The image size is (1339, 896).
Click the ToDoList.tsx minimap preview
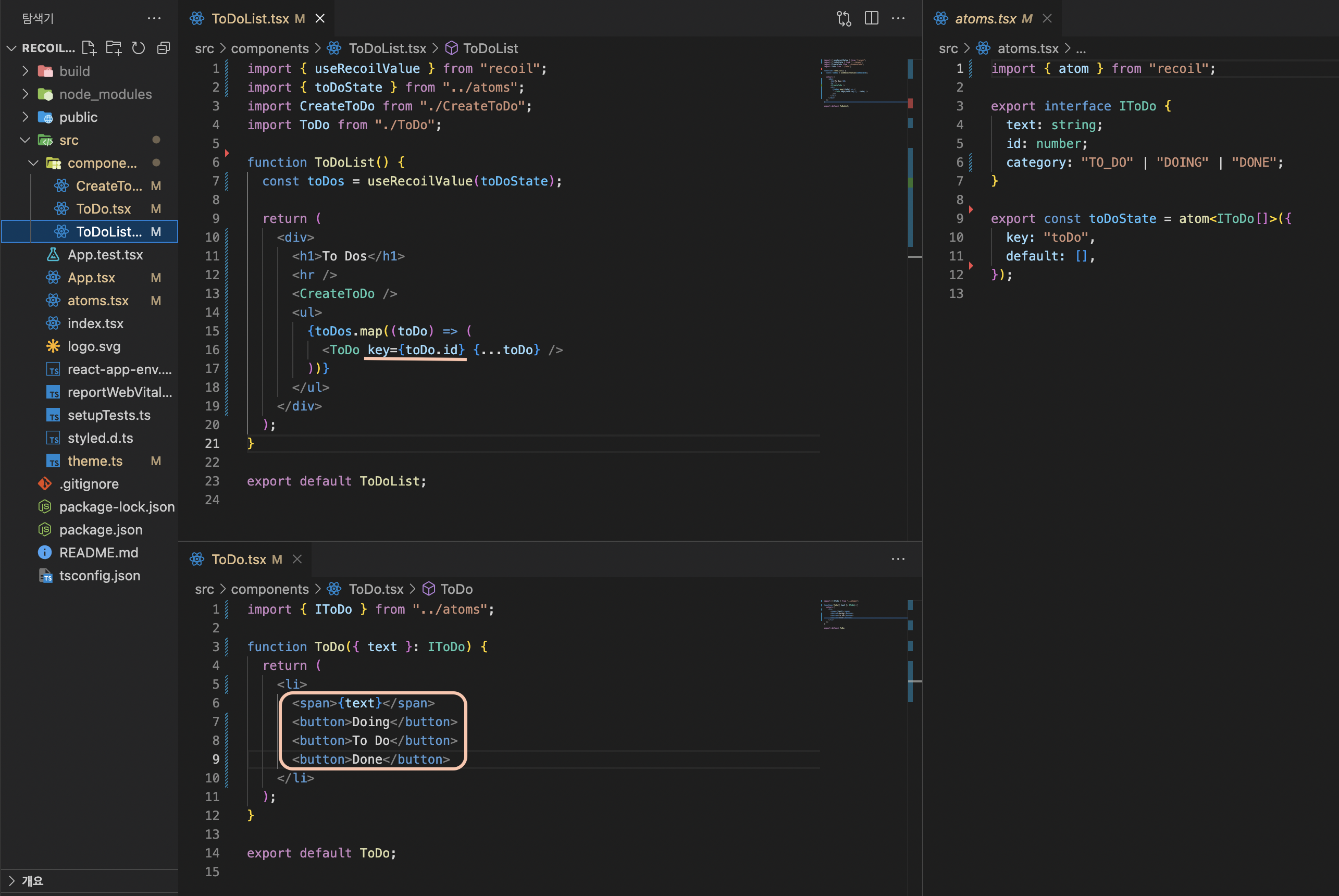(x=846, y=83)
